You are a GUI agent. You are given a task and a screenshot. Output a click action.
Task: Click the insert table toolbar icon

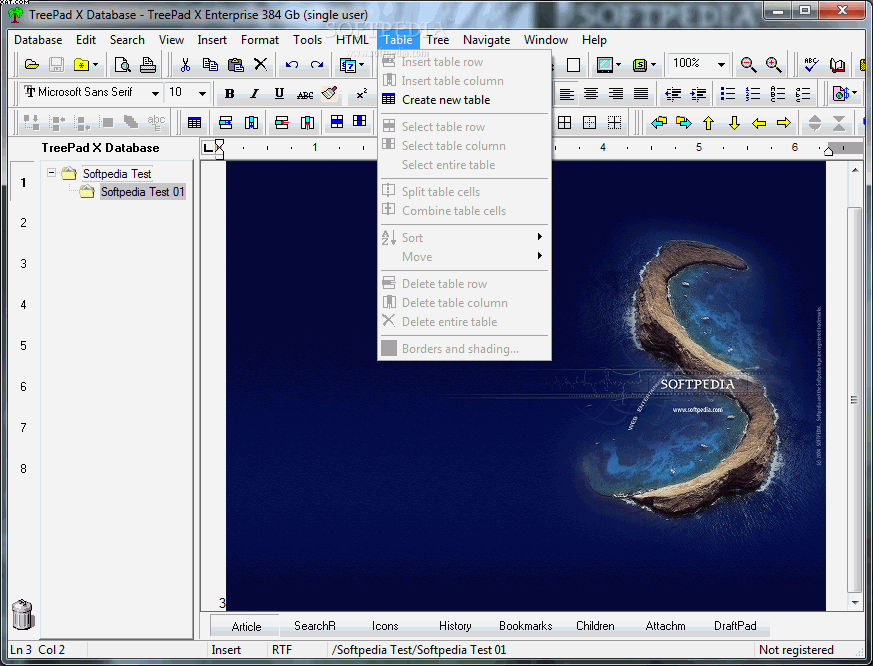point(194,123)
